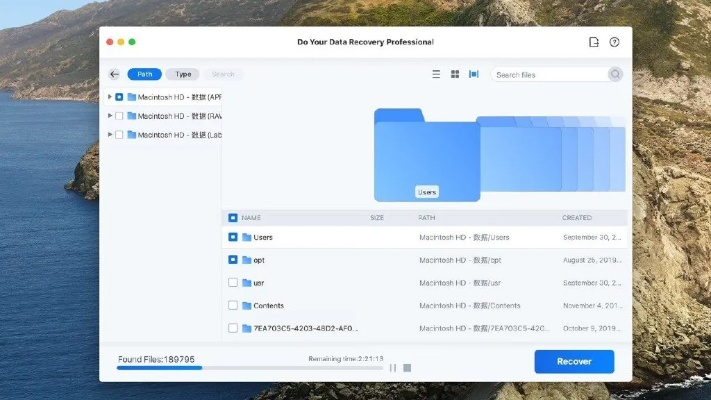The height and width of the screenshot is (400, 711).
Task: Go back with the left arrow button
Action: click(114, 74)
